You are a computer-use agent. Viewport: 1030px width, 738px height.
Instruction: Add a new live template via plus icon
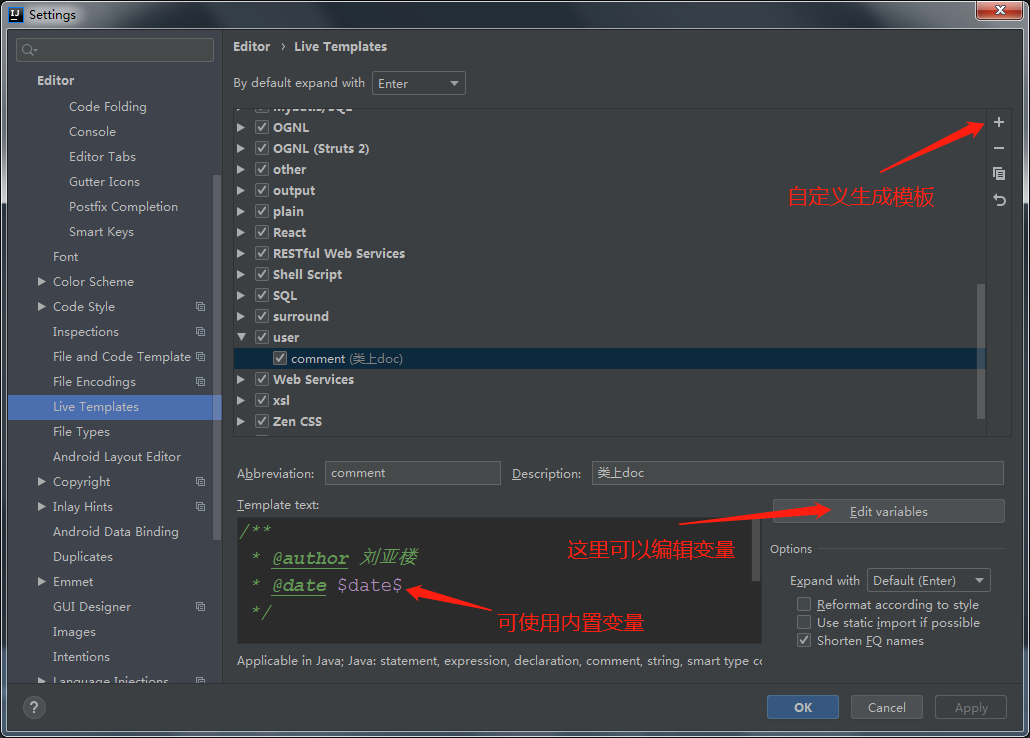coord(998,122)
